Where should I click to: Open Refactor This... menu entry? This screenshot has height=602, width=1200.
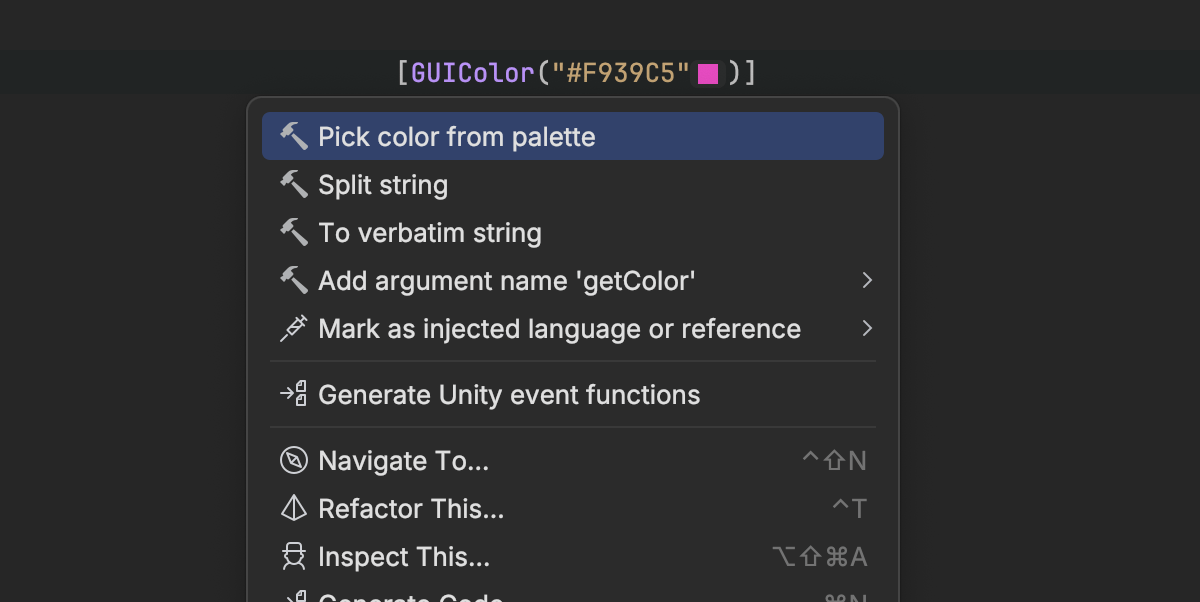click(x=411, y=509)
